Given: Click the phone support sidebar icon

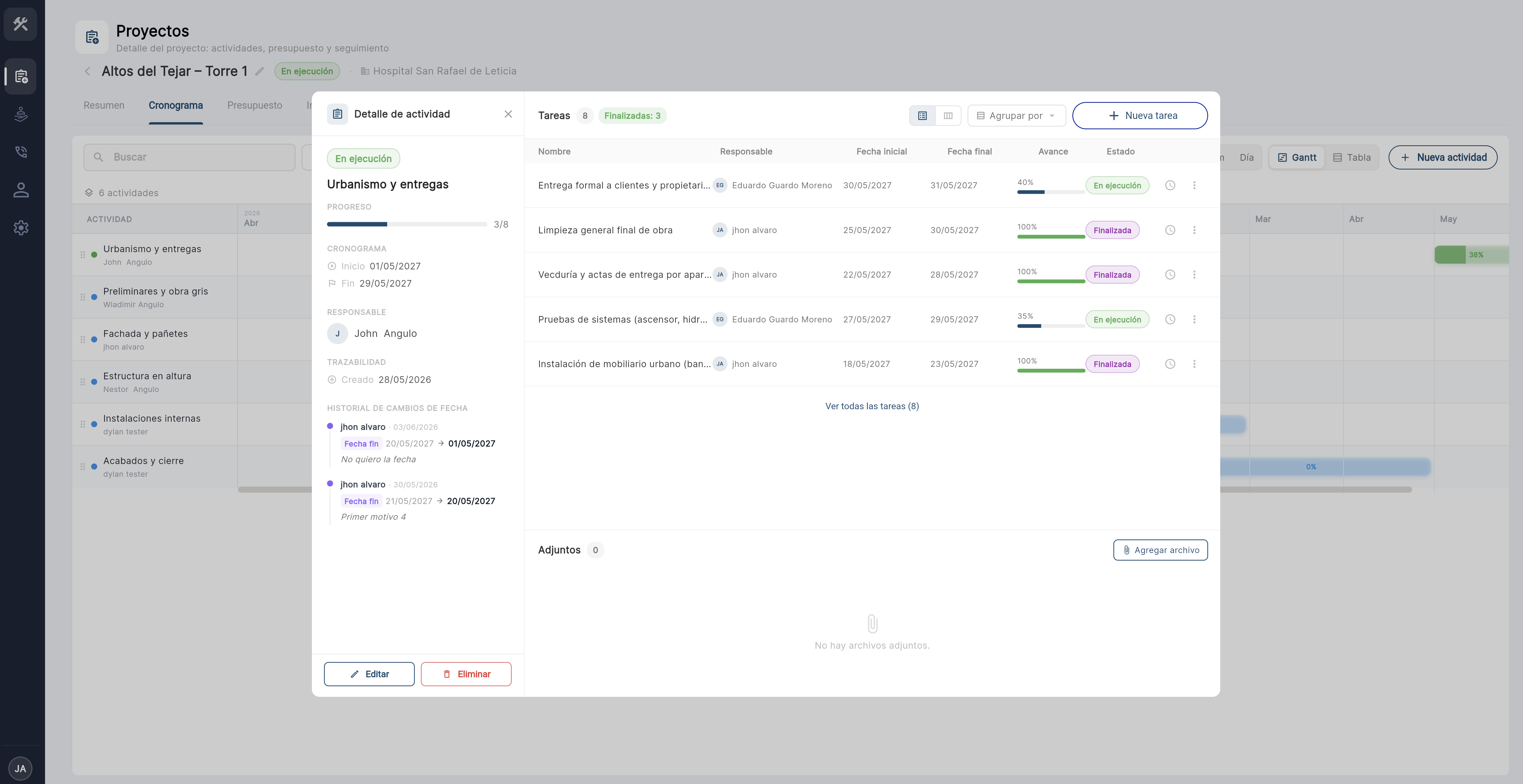Looking at the screenshot, I should click(x=21, y=152).
